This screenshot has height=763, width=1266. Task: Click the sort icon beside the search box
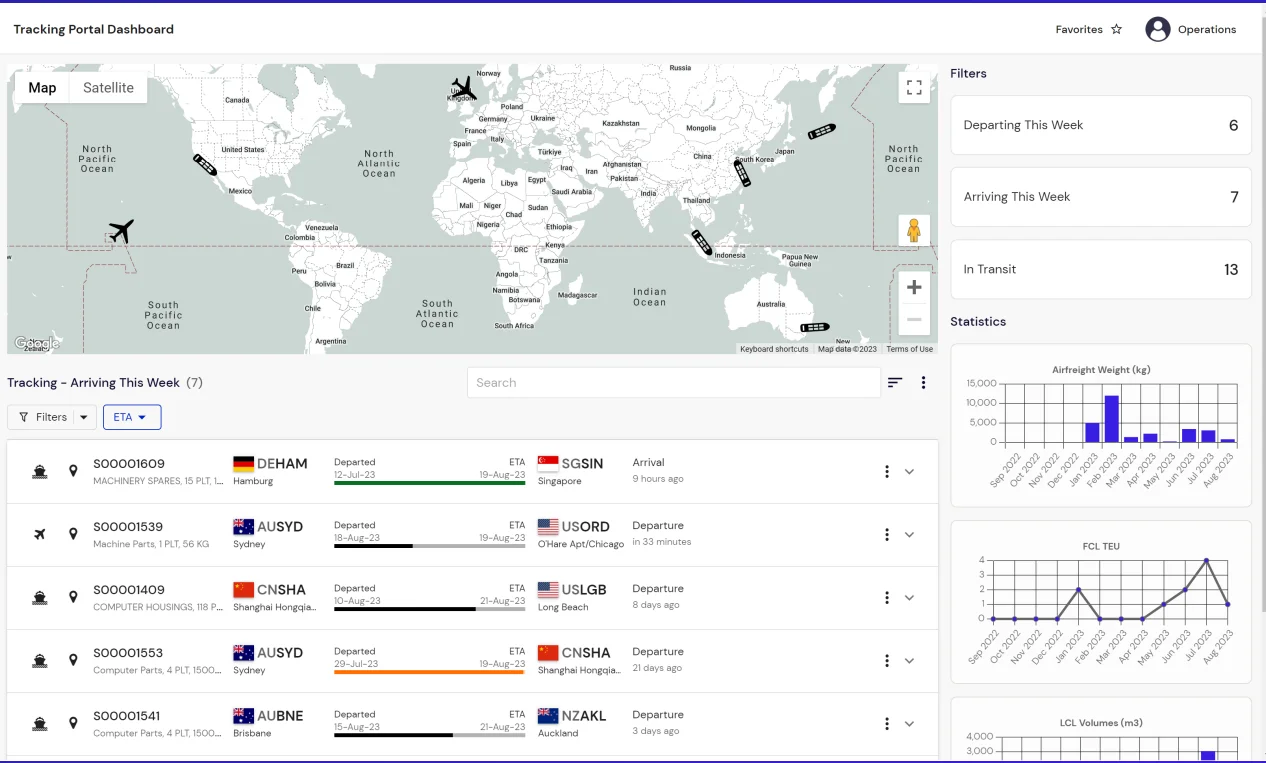[x=895, y=382]
